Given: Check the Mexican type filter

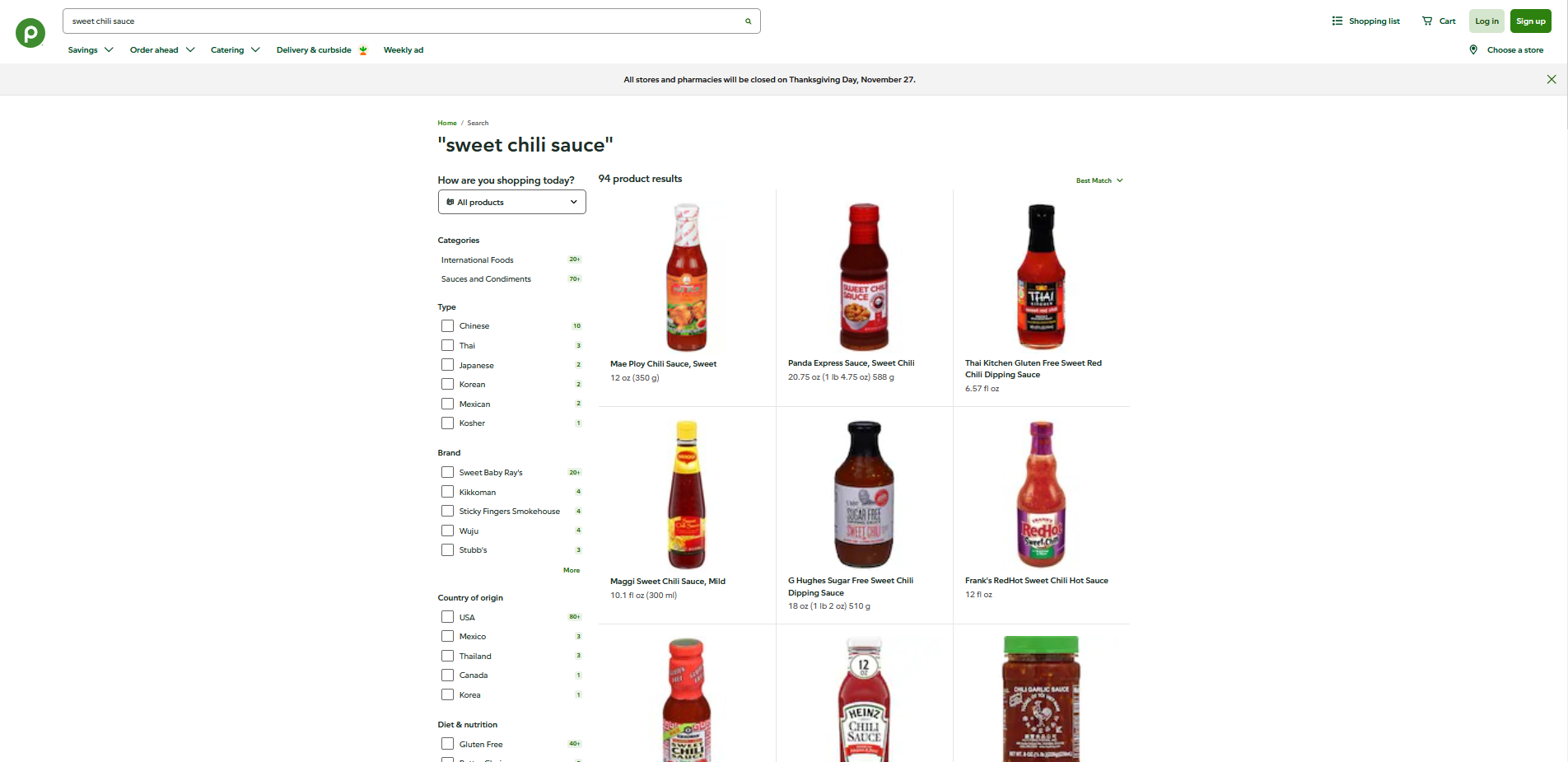Looking at the screenshot, I should tap(447, 404).
